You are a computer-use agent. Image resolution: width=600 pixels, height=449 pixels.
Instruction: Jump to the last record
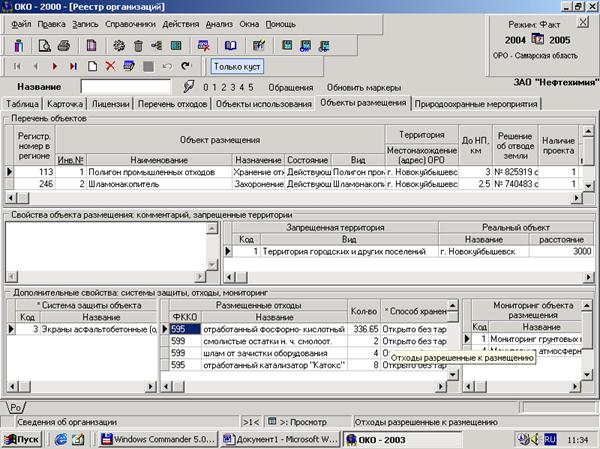[x=73, y=66]
